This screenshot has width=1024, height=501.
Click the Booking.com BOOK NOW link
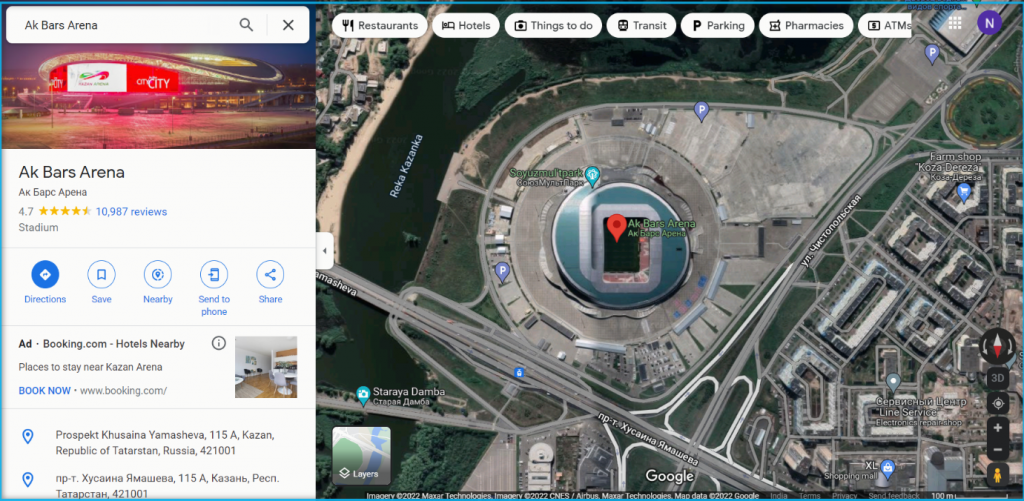pyautogui.click(x=44, y=391)
